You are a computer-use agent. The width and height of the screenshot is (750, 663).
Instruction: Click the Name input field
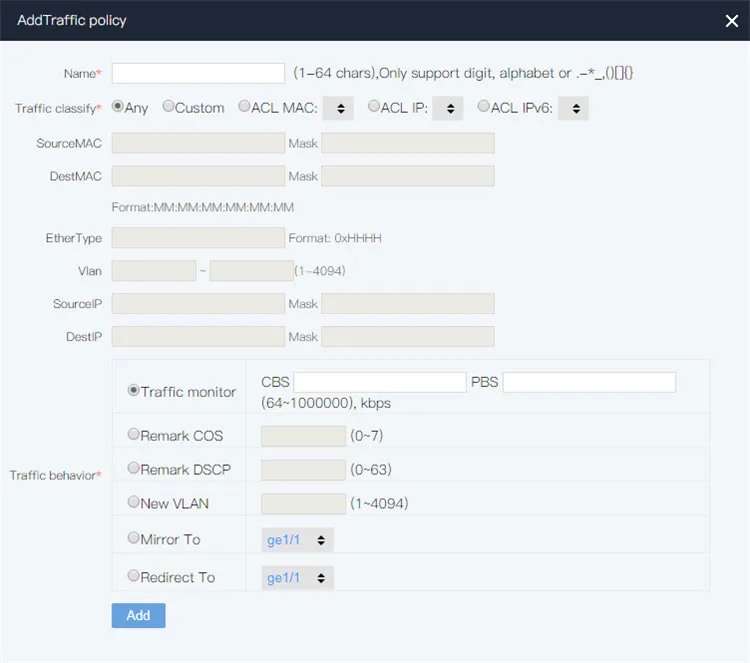[x=198, y=73]
